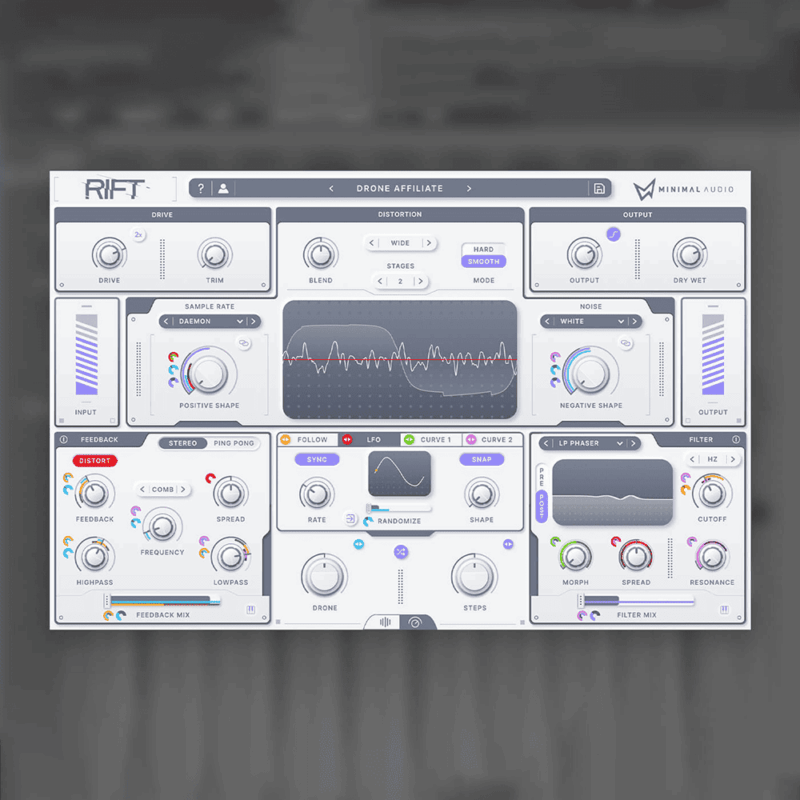Viewport: 800px width, 800px height.
Task: Click the link icon above Positive Shape
Action: point(244,343)
